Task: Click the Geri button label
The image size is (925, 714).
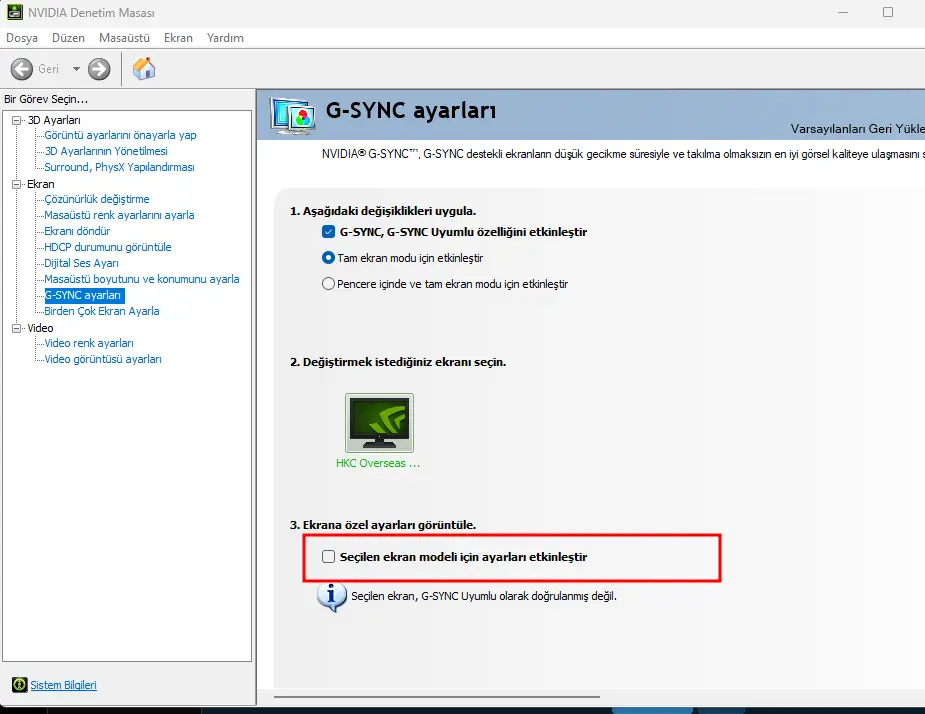Action: (48, 69)
